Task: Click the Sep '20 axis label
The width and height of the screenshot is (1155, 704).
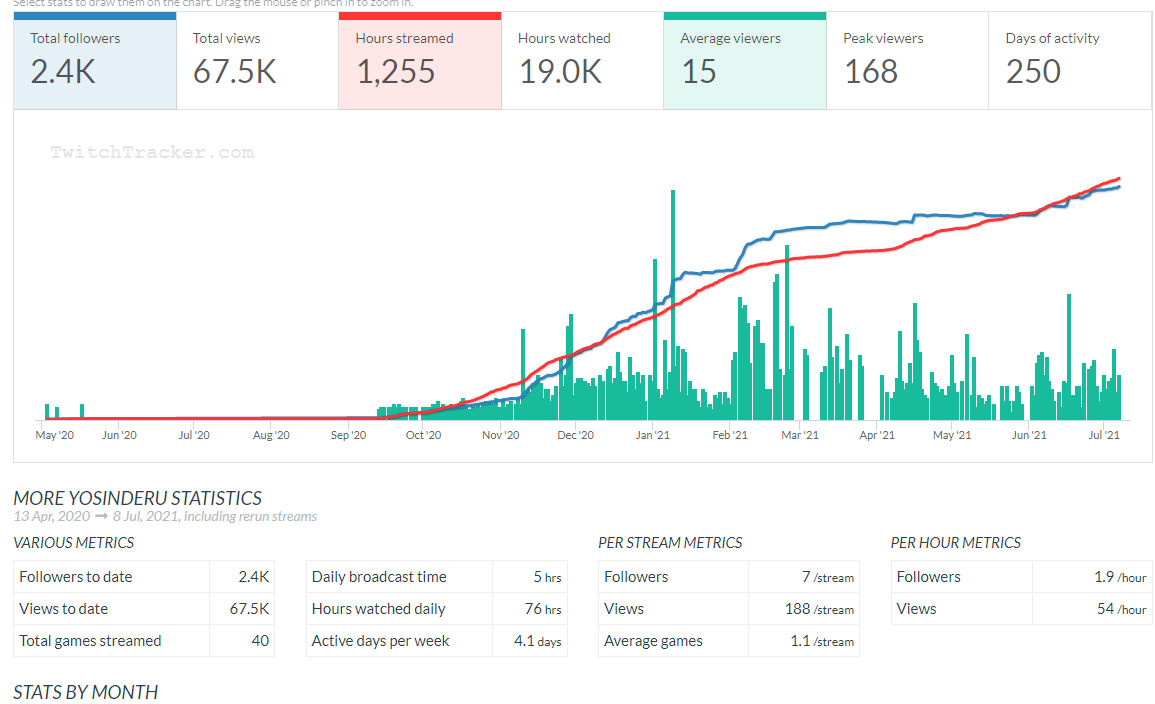Action: coord(348,435)
